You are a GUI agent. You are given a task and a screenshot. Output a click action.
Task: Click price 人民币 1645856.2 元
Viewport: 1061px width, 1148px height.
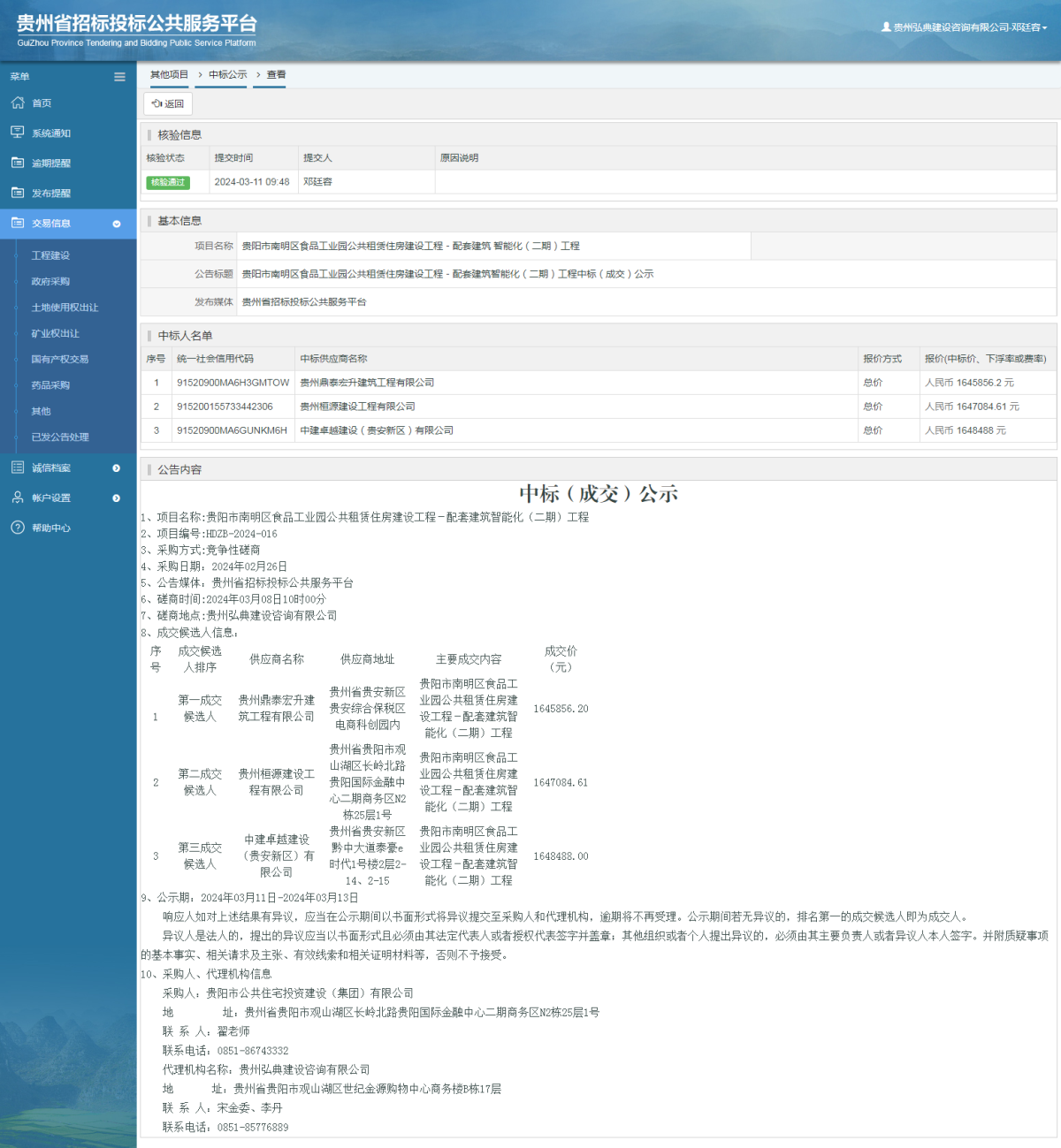tap(969, 383)
